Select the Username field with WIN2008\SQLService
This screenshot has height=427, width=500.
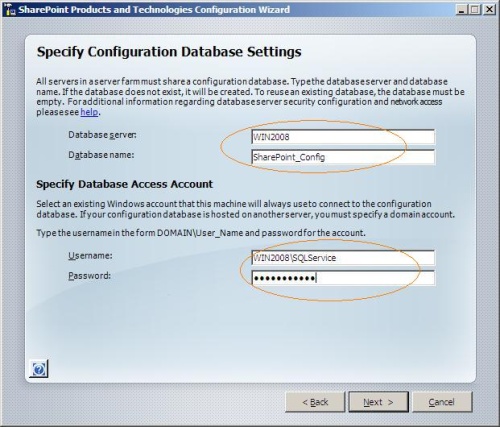coord(343,258)
